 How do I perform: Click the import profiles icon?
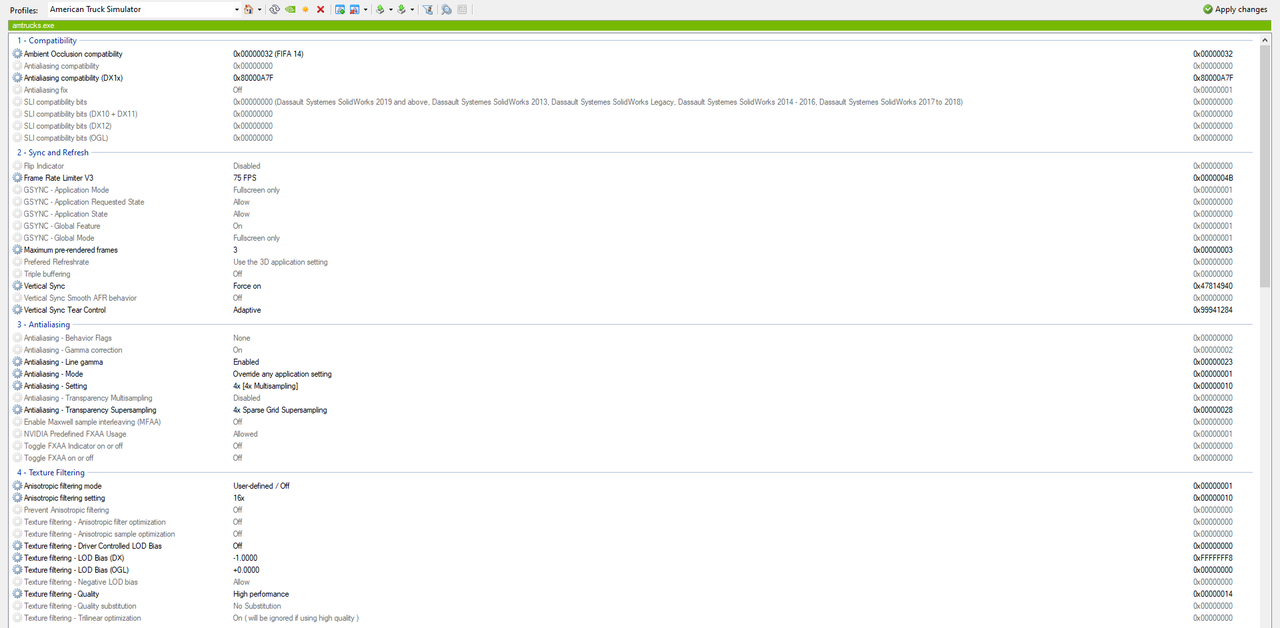click(401, 9)
